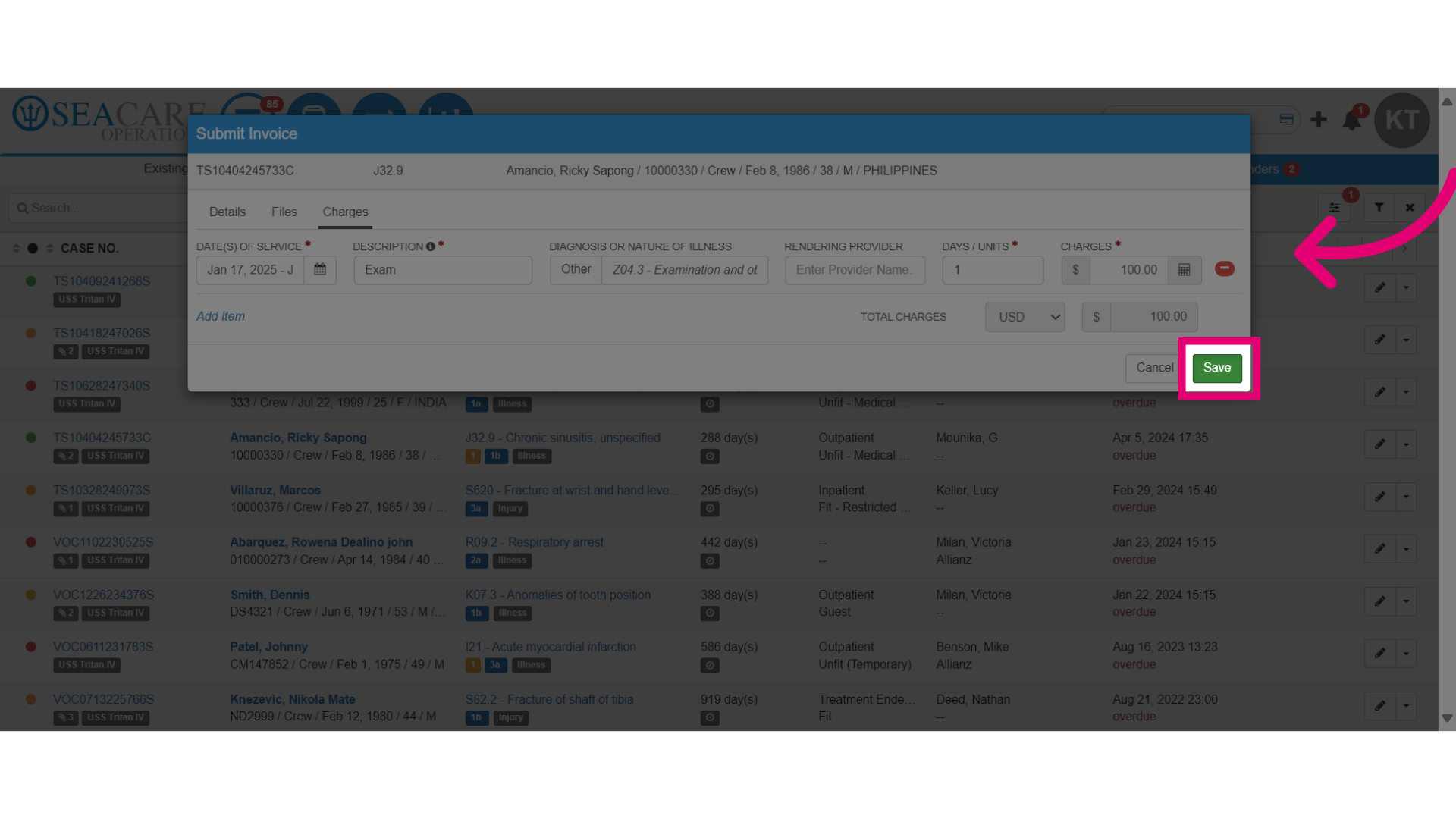Image resolution: width=1456 pixels, height=819 pixels.
Task: Click the green Save button
Action: click(1216, 368)
